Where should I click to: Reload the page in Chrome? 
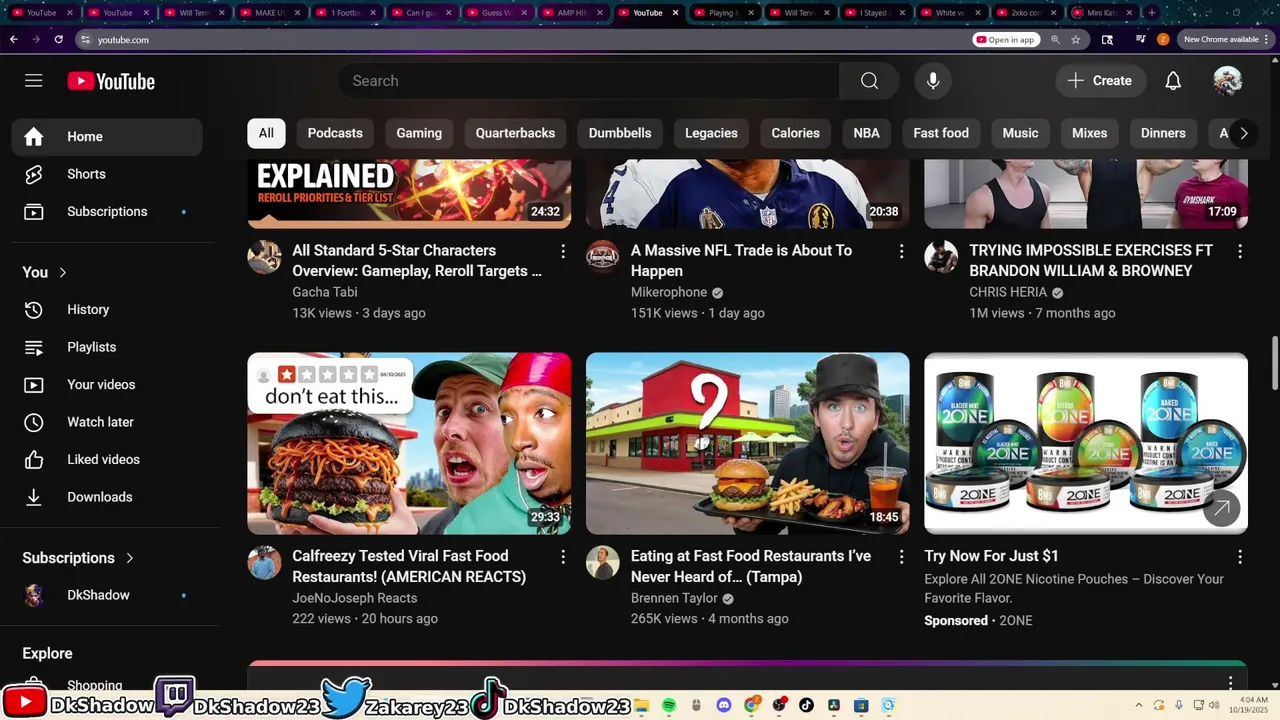(59, 39)
